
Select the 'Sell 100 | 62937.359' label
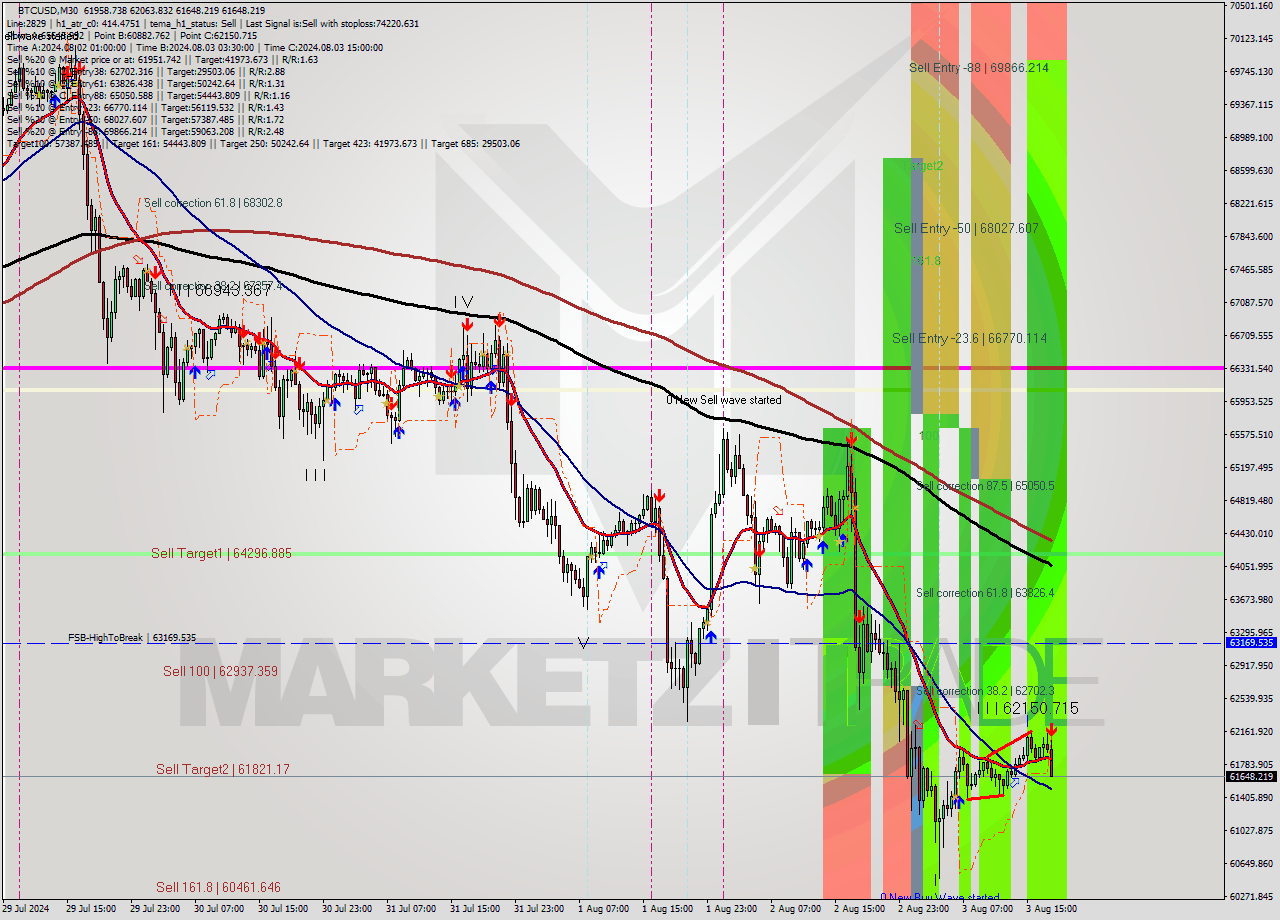[220, 672]
